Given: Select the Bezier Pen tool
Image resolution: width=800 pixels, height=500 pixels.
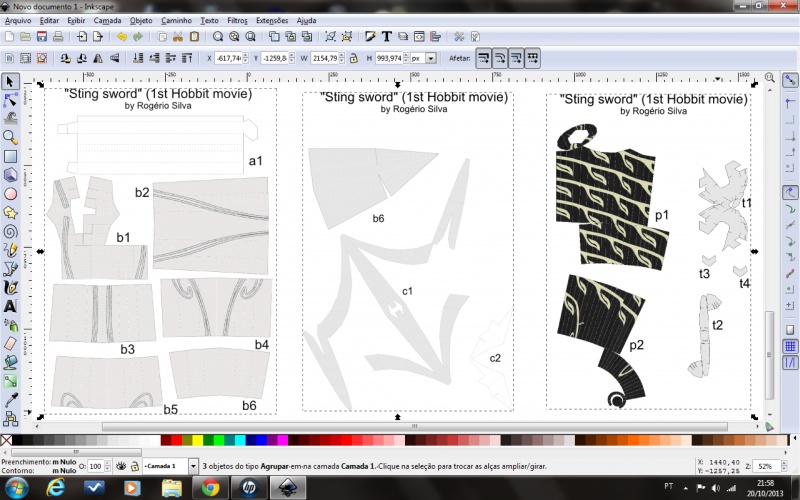Looking at the screenshot, I should pos(10,268).
